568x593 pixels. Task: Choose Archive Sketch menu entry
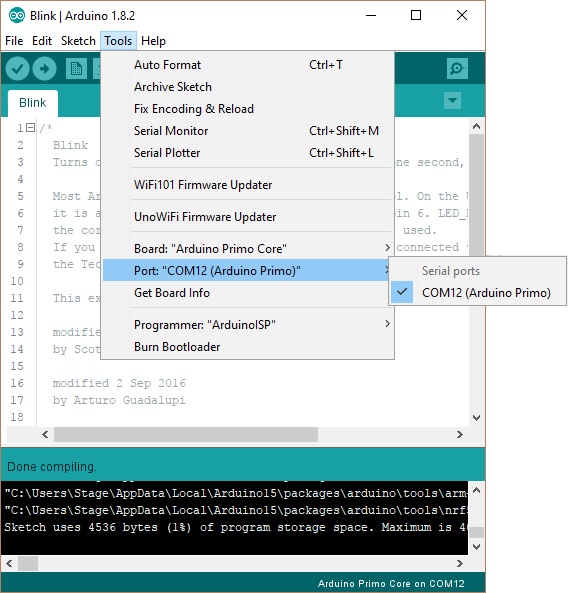[248, 87]
